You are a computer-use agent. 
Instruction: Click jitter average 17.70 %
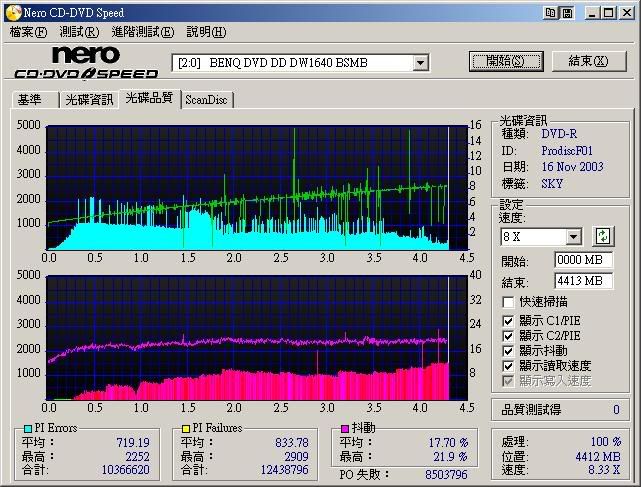pyautogui.click(x=448, y=442)
